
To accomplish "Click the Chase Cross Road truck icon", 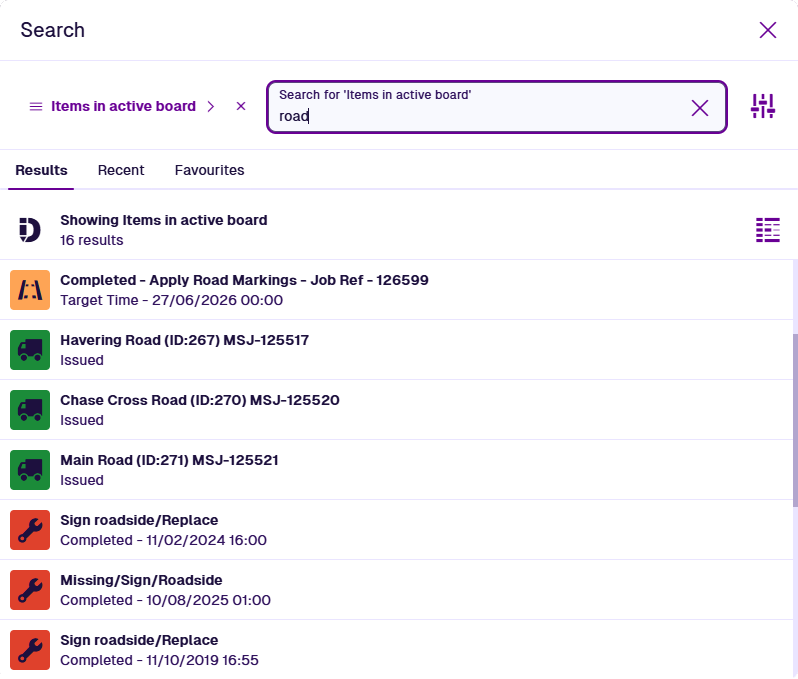I will (x=30, y=410).
